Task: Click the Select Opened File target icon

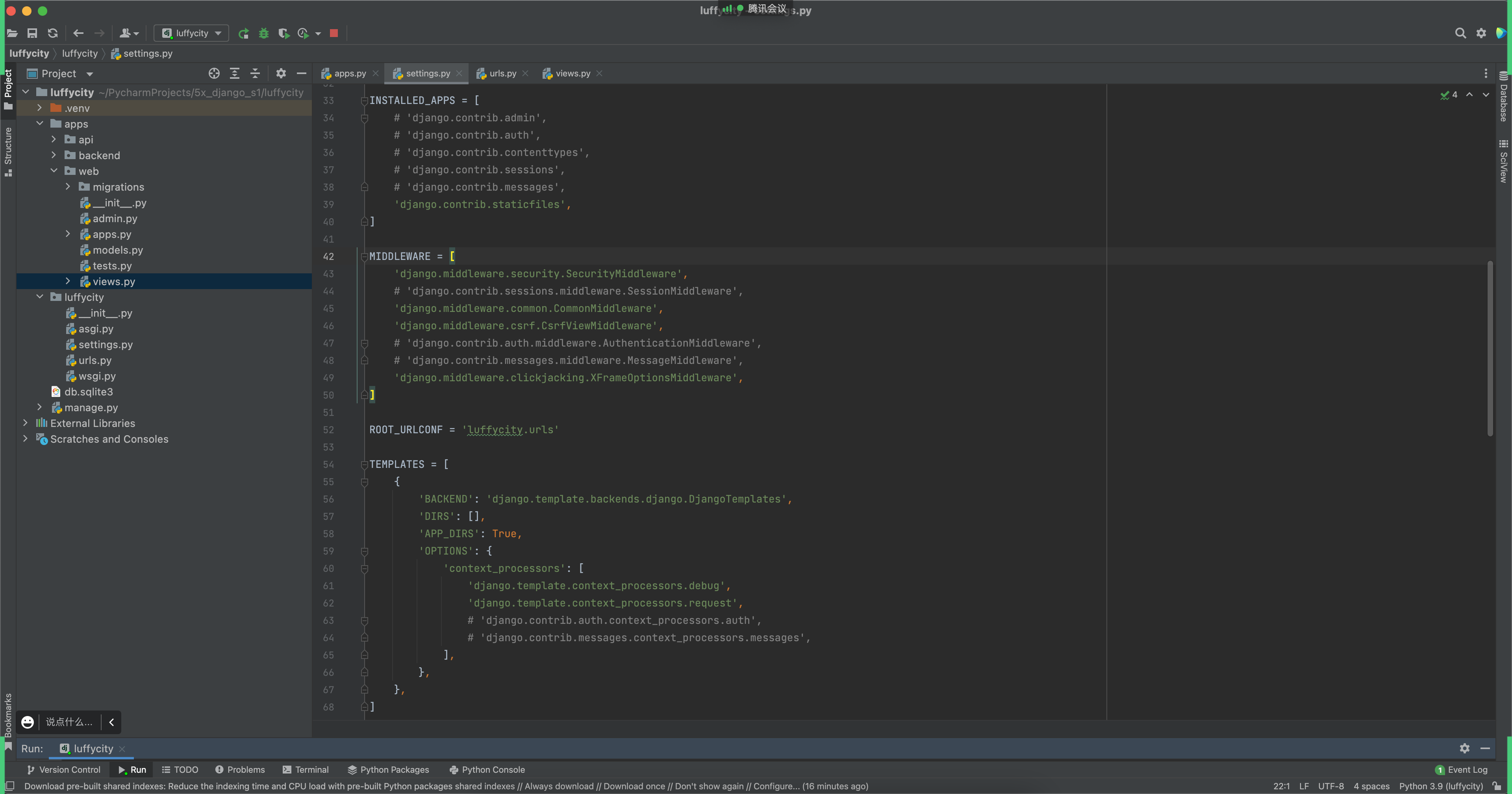Action: pos(214,73)
